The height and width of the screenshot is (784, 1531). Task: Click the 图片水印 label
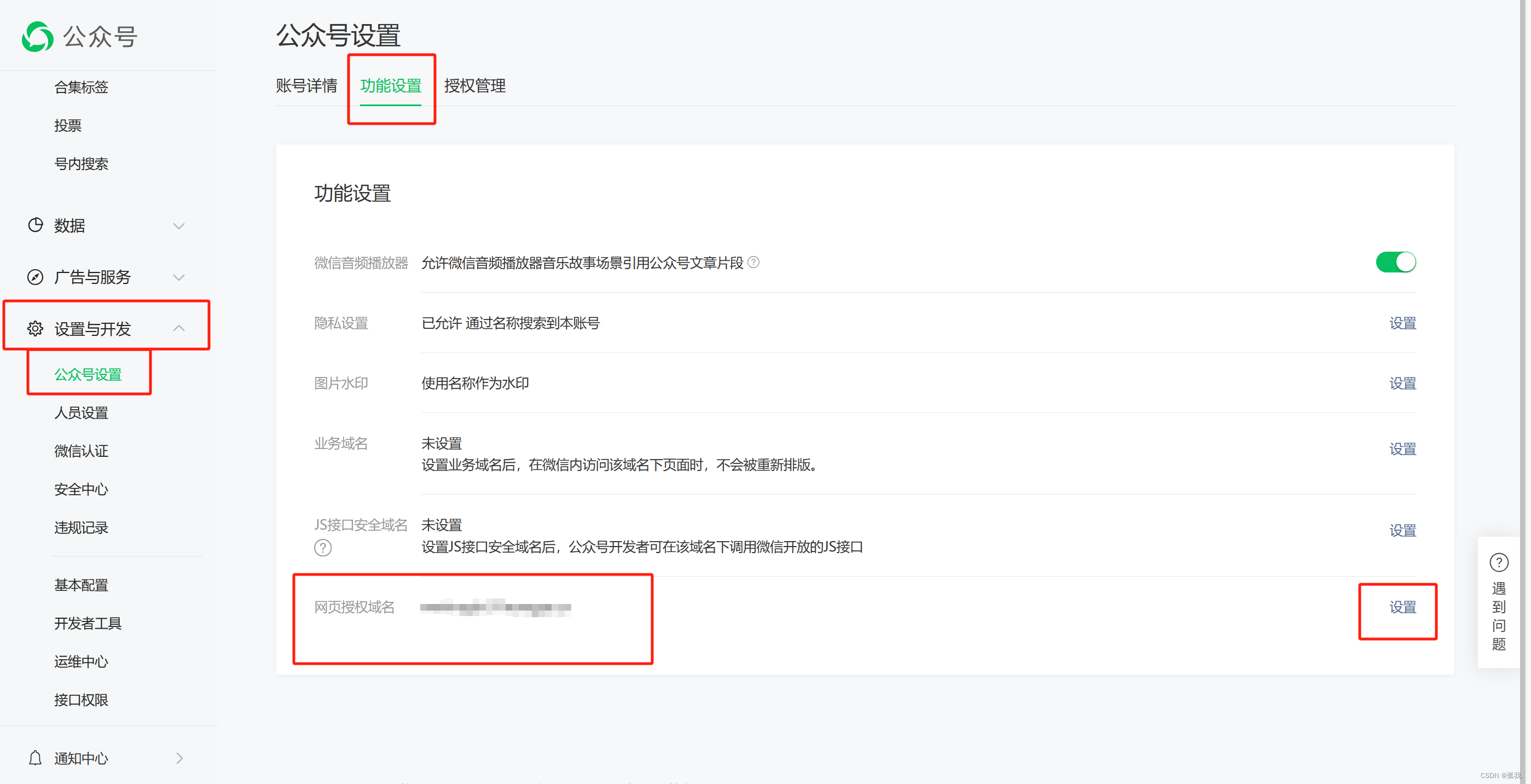click(x=341, y=384)
